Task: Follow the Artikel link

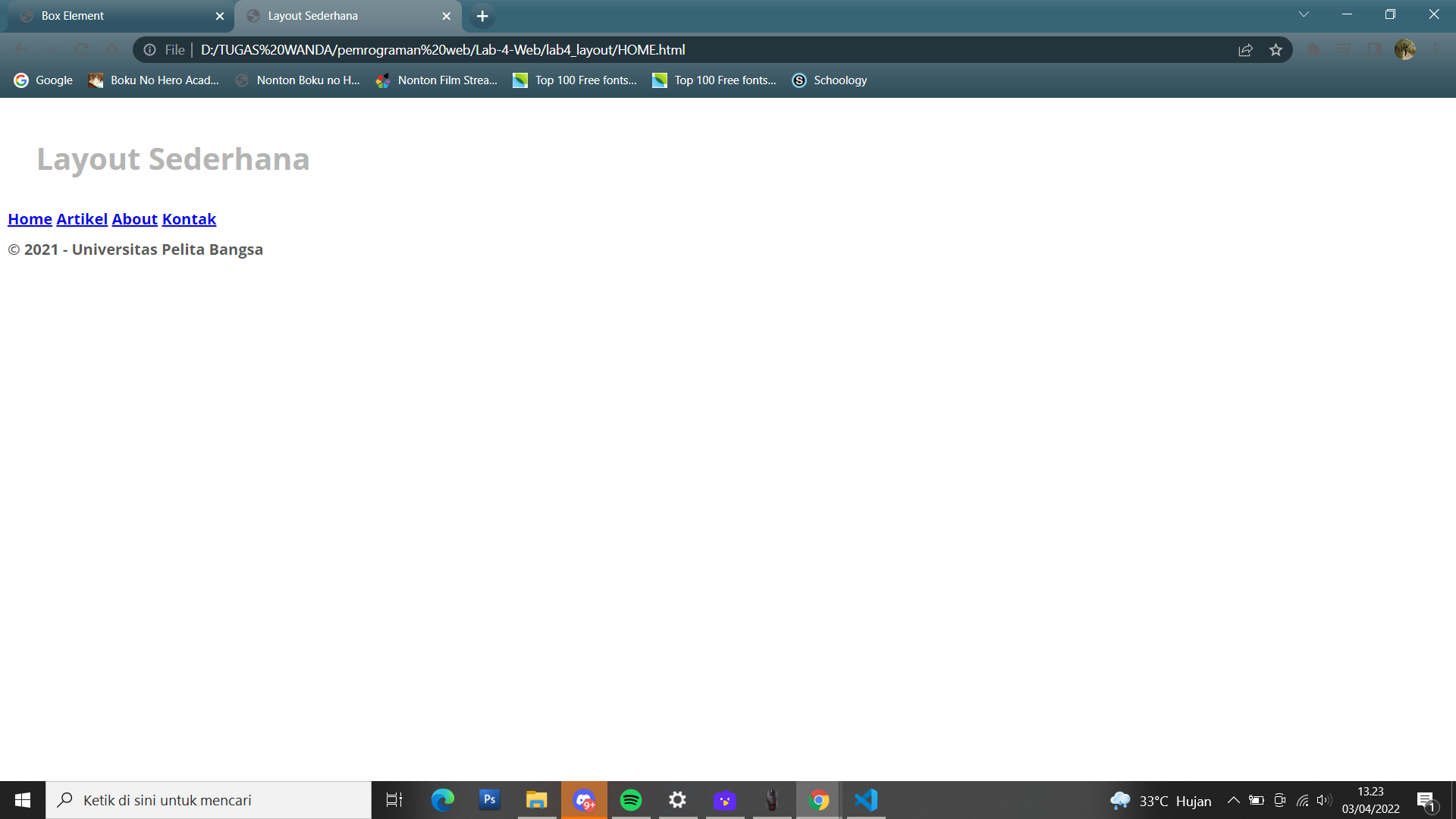Action: [x=81, y=219]
